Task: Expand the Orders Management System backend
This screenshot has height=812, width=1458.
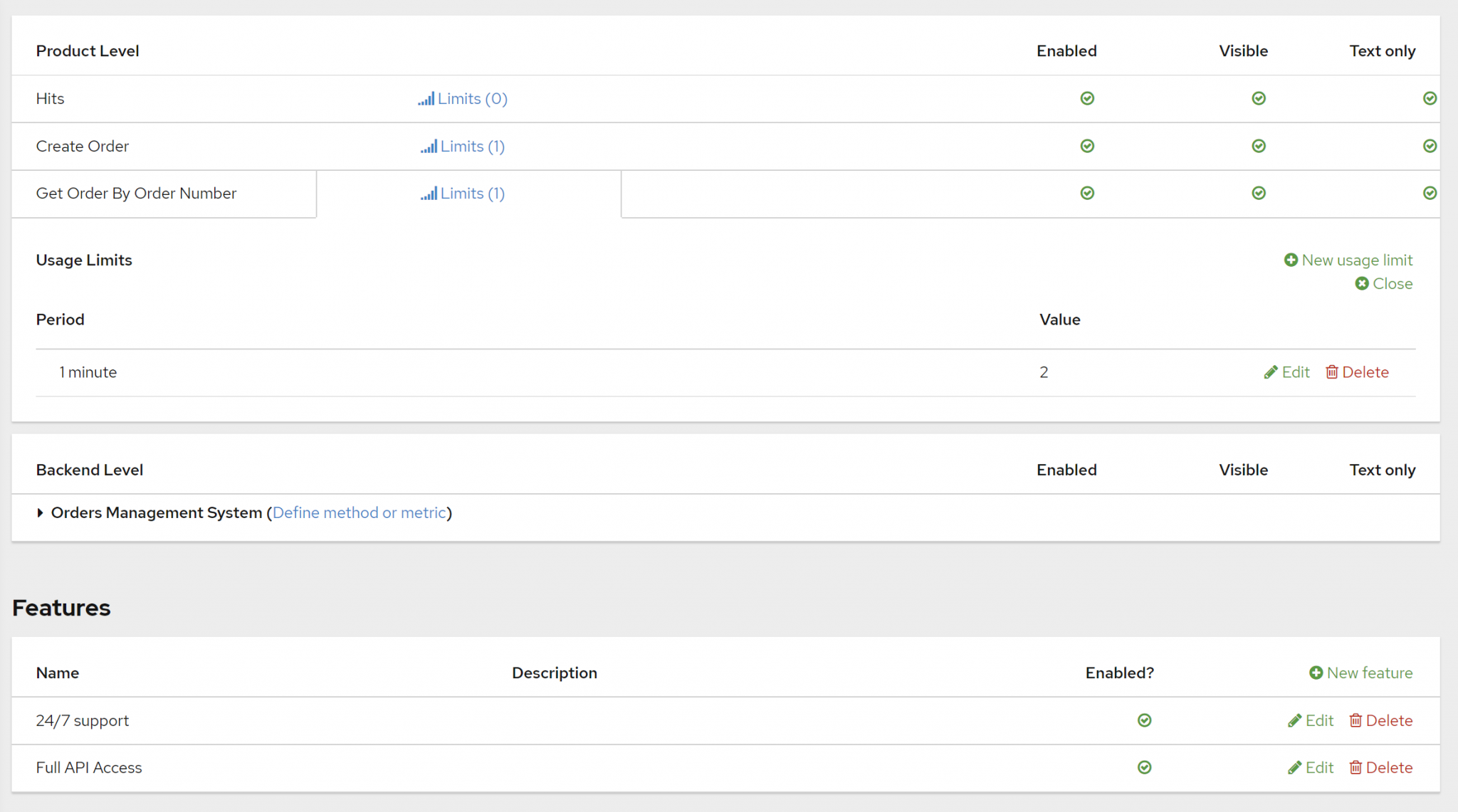Action: click(41, 512)
